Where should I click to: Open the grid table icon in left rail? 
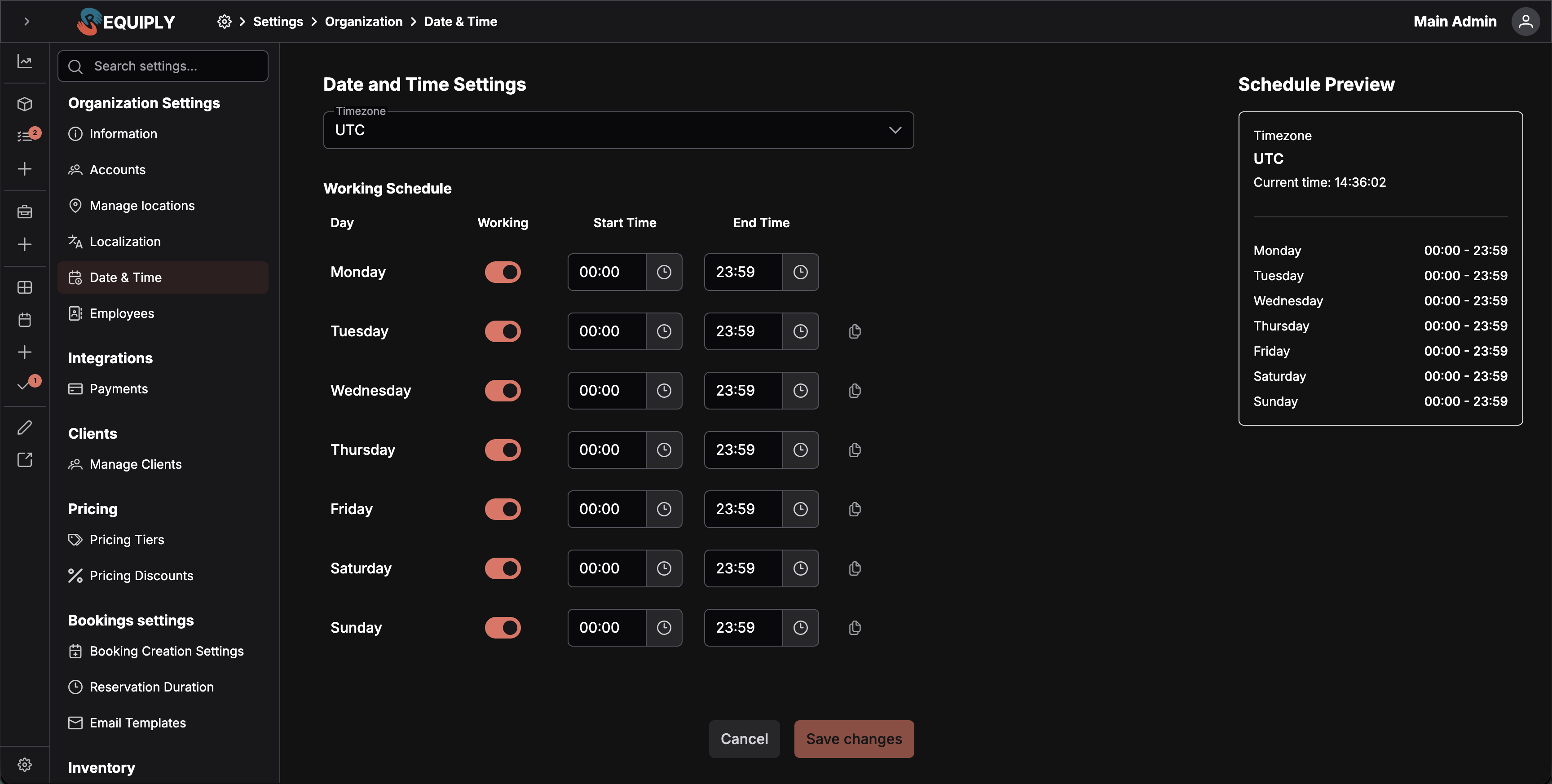tap(25, 287)
